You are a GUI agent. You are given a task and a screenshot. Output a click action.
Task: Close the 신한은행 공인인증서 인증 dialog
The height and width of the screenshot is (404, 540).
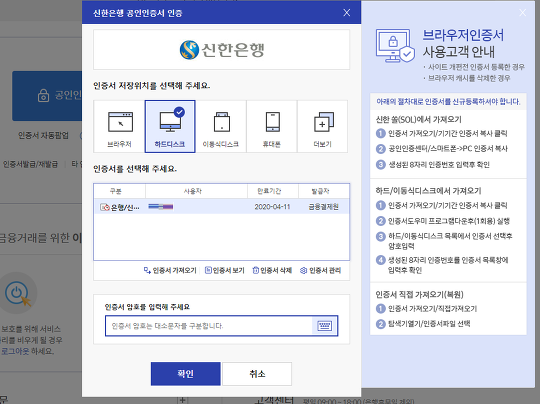point(347,13)
